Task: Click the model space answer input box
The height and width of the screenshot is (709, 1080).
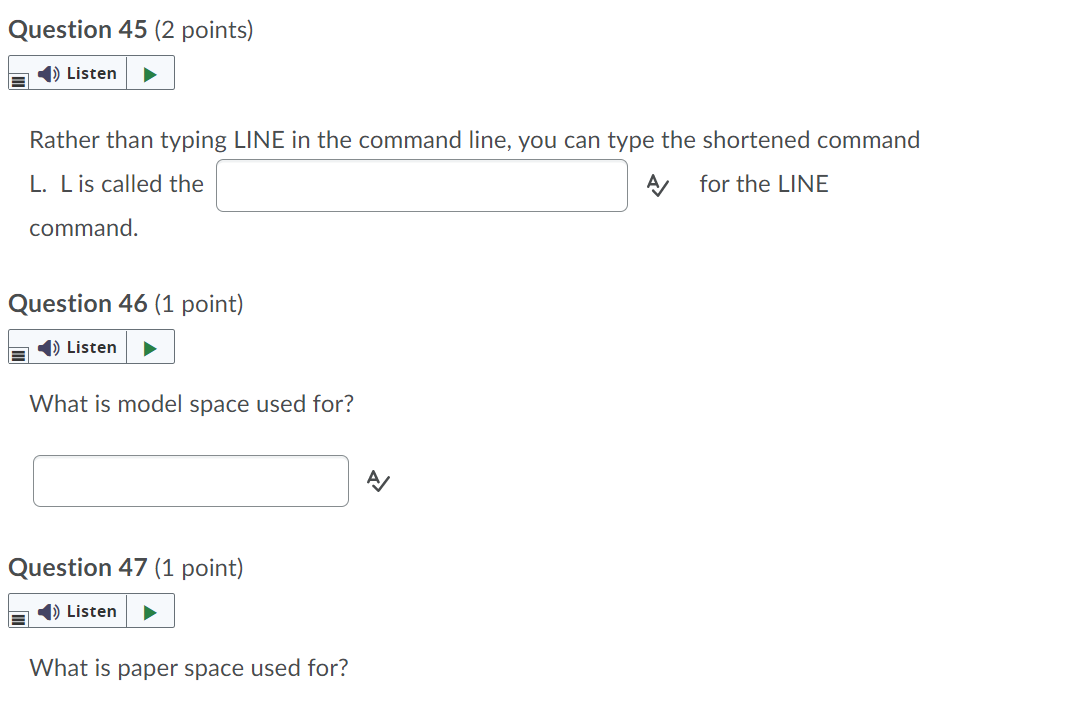Action: (x=191, y=481)
